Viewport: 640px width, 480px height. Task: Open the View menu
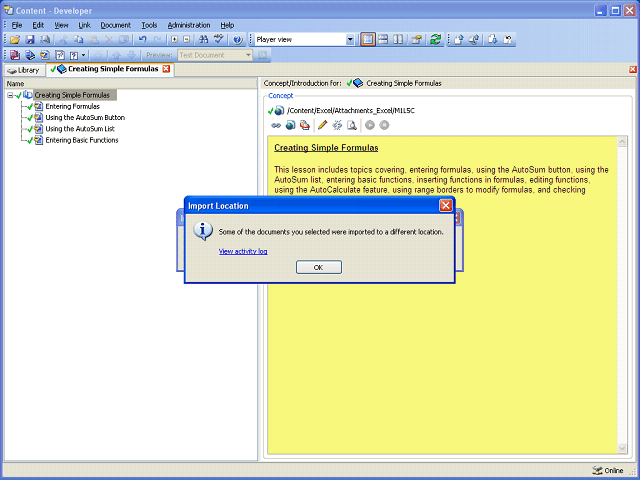pyautogui.click(x=61, y=25)
